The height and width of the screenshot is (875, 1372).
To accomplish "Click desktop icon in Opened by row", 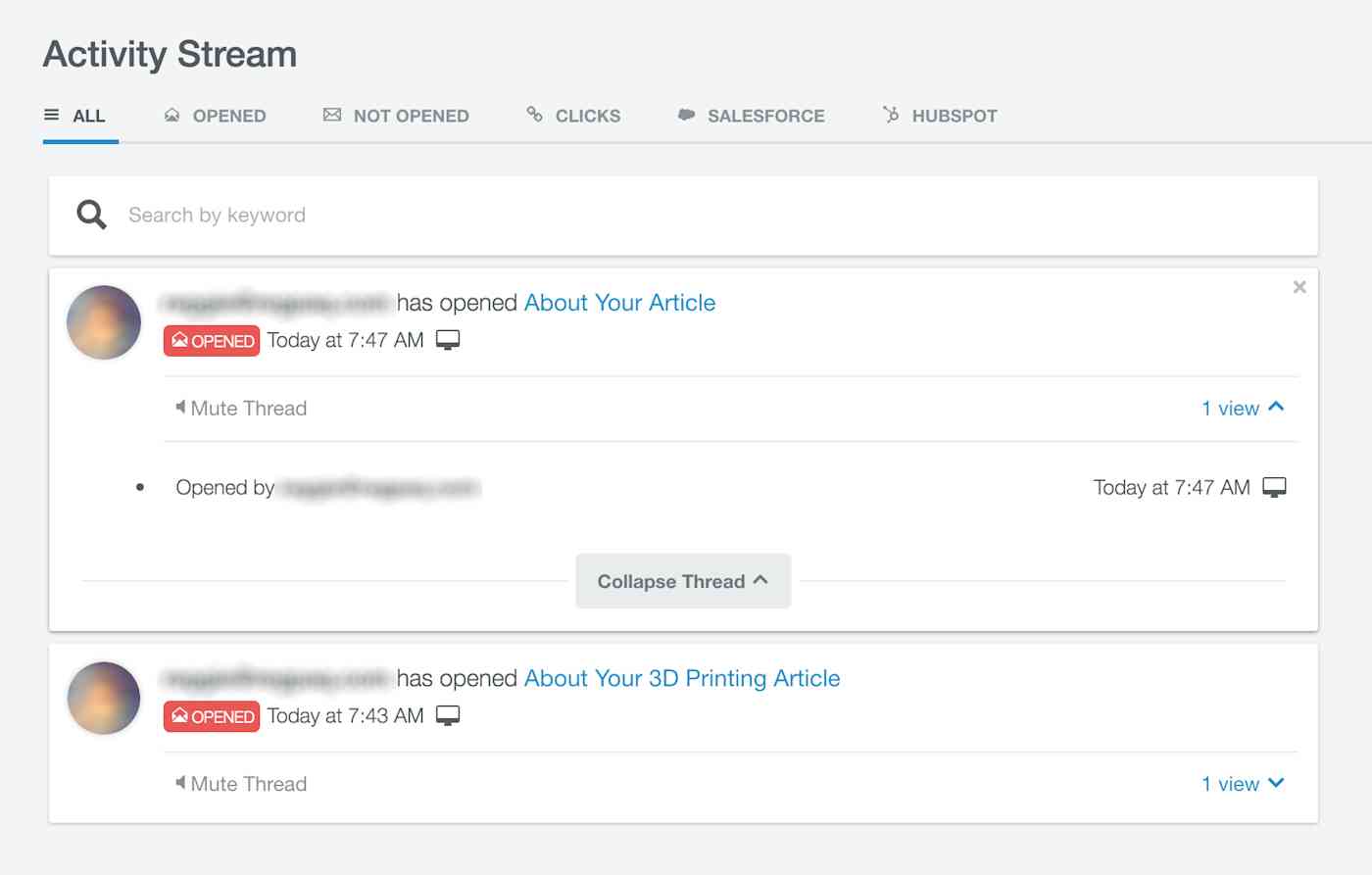I will (x=1274, y=487).
